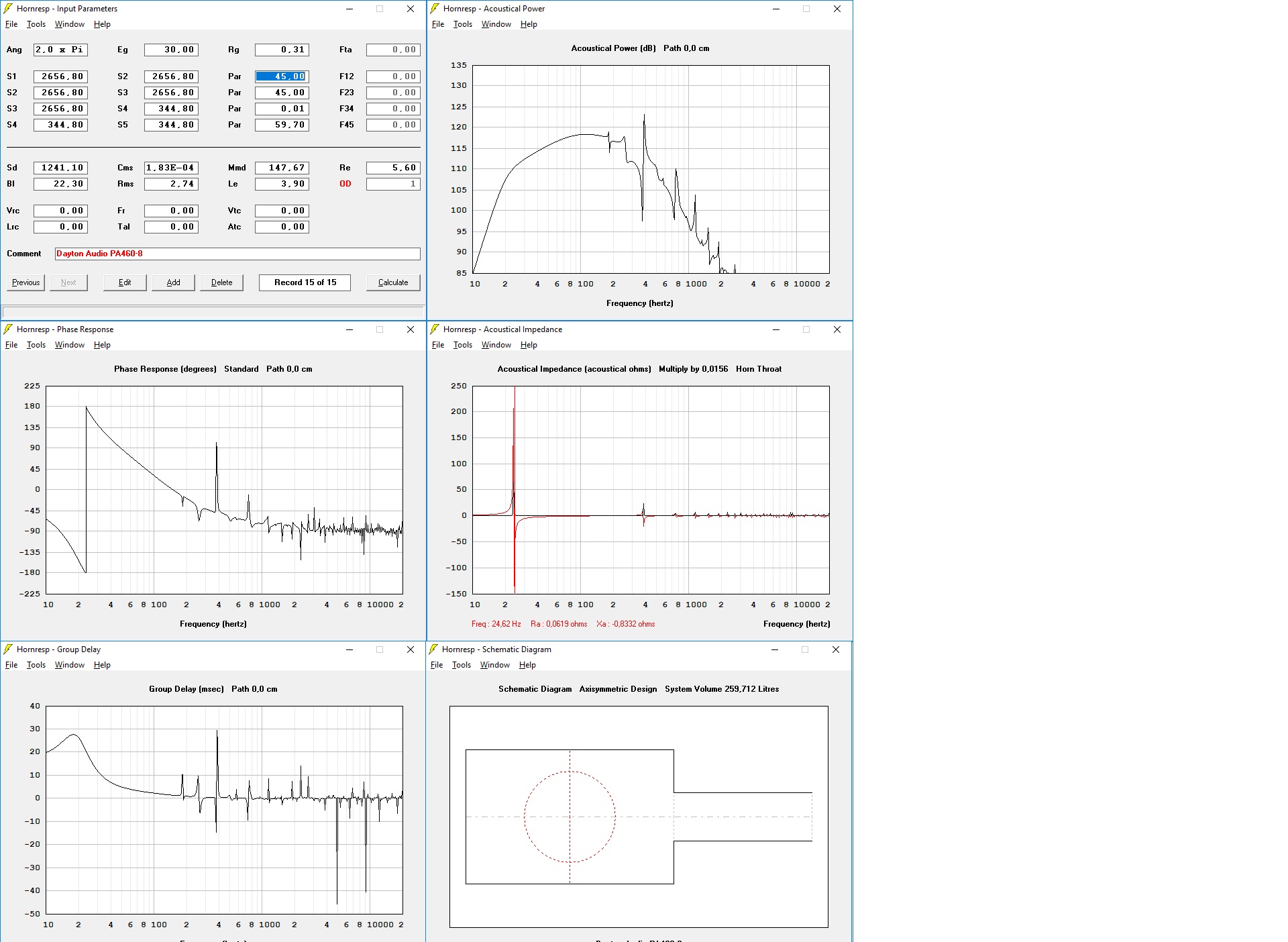The image size is (1288, 942).
Task: Click the Xa : -0,8332 ohms readout
Action: (625, 624)
